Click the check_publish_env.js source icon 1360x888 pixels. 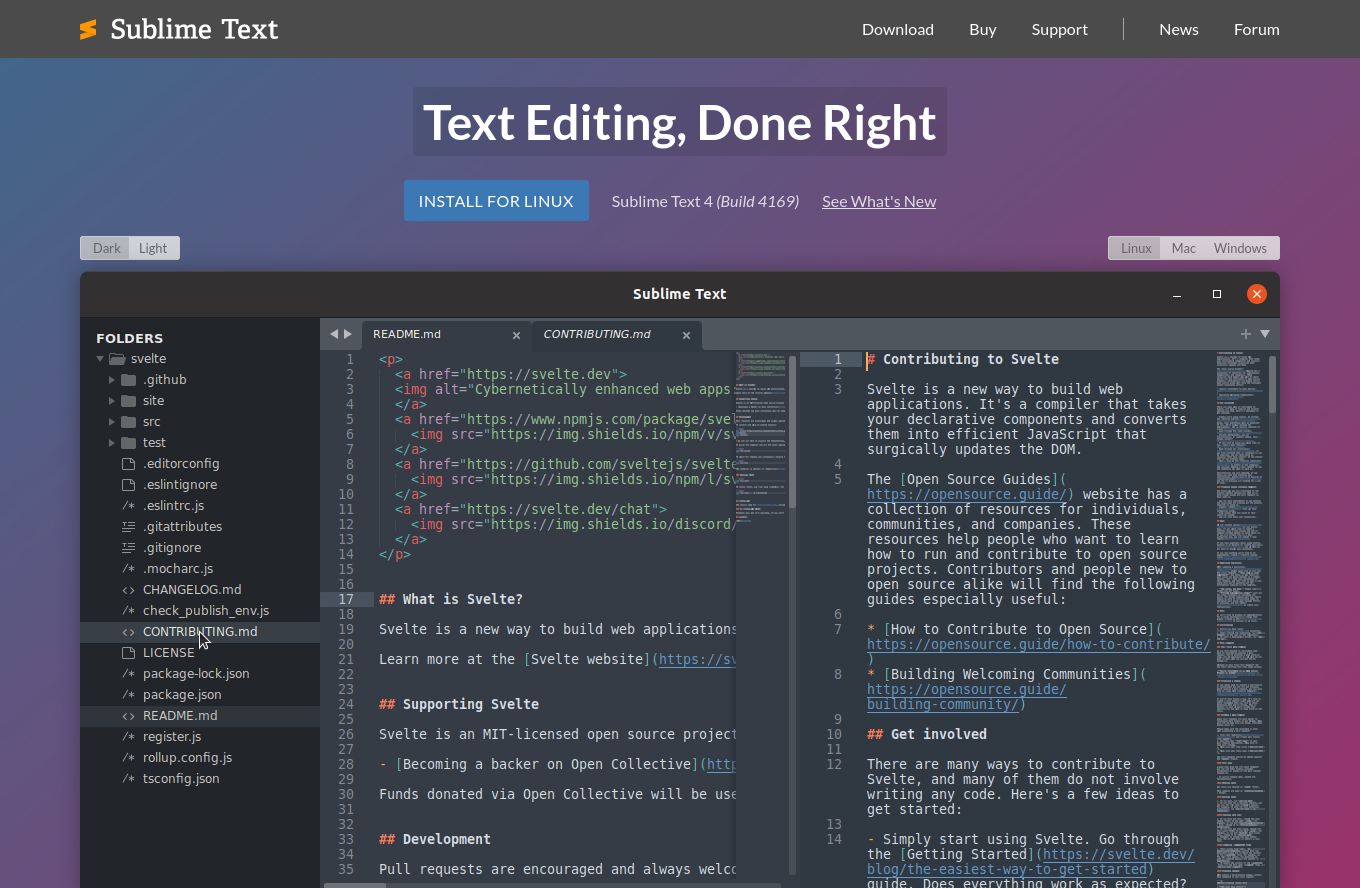click(x=128, y=611)
